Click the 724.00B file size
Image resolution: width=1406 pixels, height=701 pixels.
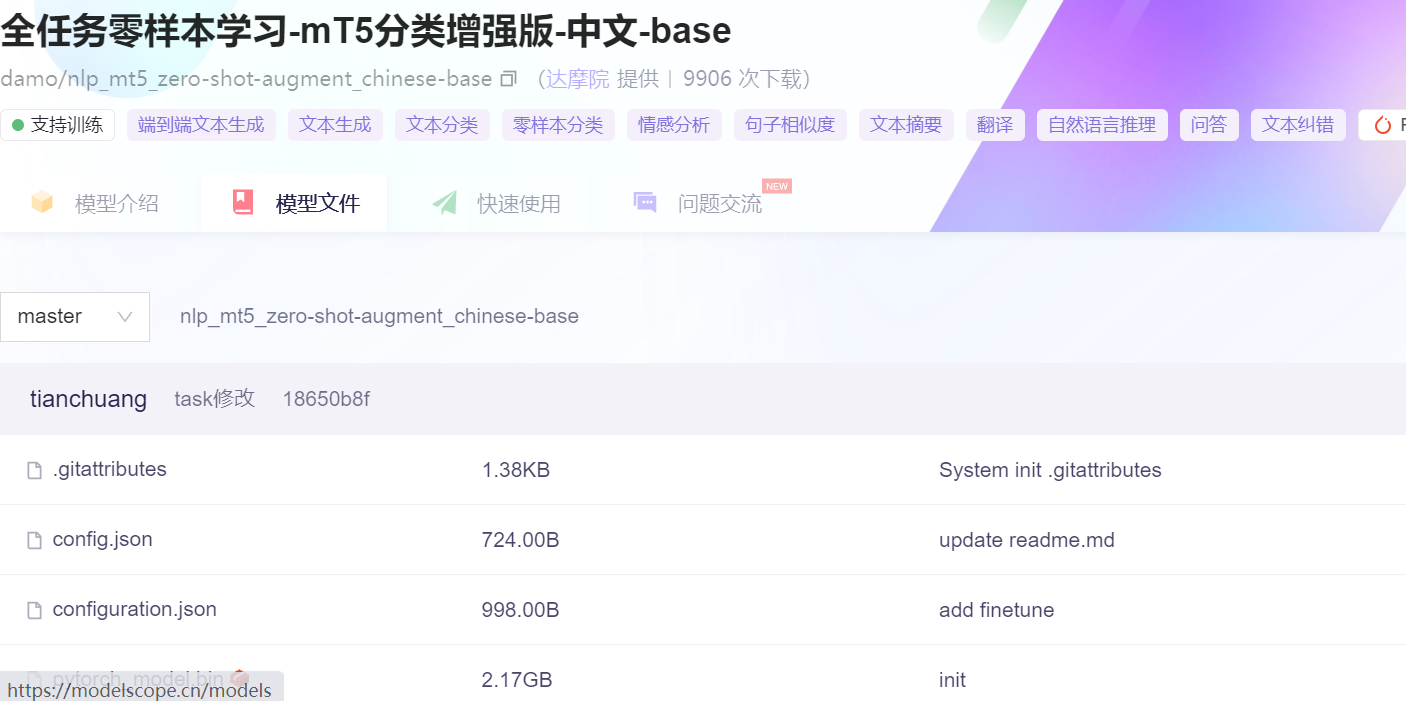[x=520, y=540]
